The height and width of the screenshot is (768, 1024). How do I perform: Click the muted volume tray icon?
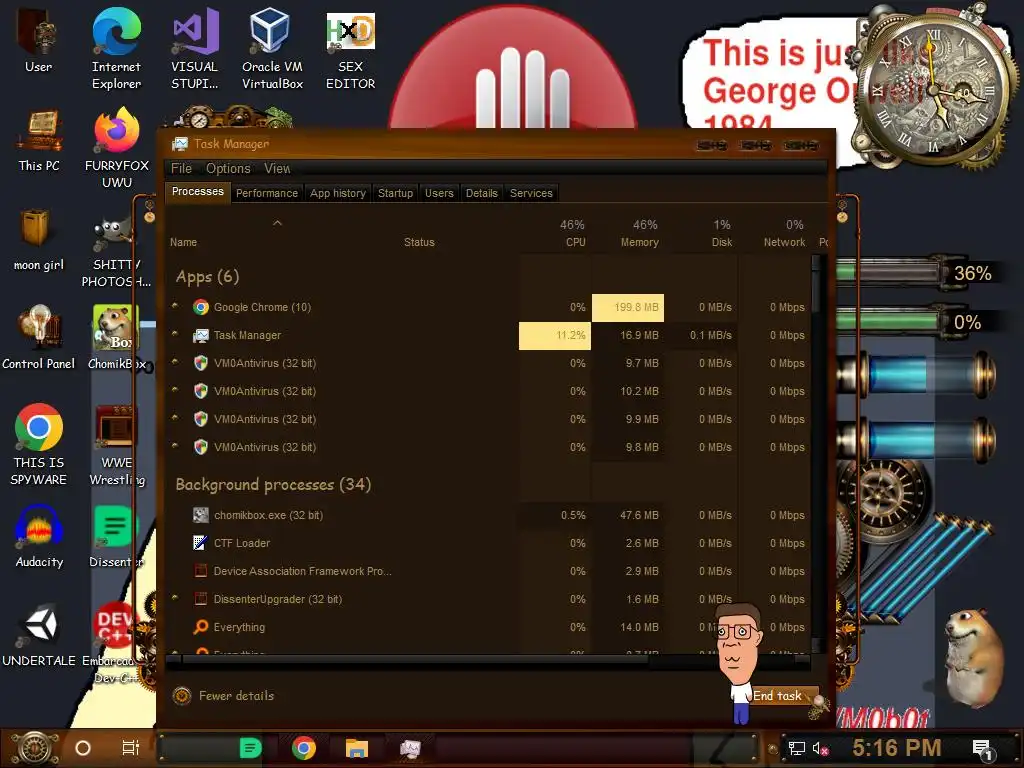pos(820,748)
